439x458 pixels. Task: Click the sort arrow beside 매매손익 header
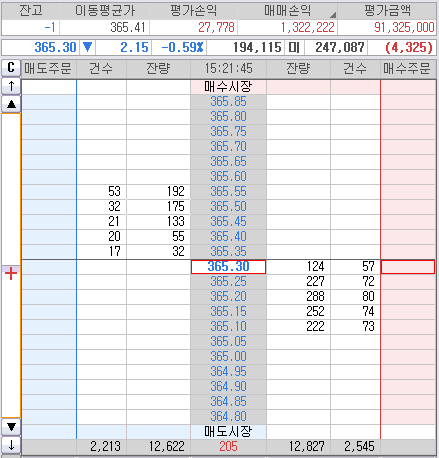tap(333, 15)
